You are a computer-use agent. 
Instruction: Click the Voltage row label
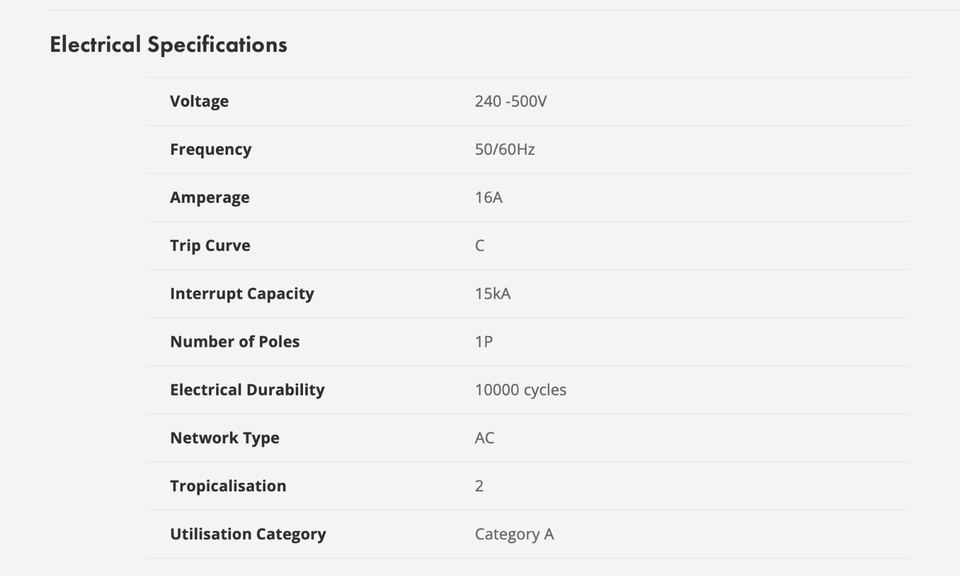(199, 101)
